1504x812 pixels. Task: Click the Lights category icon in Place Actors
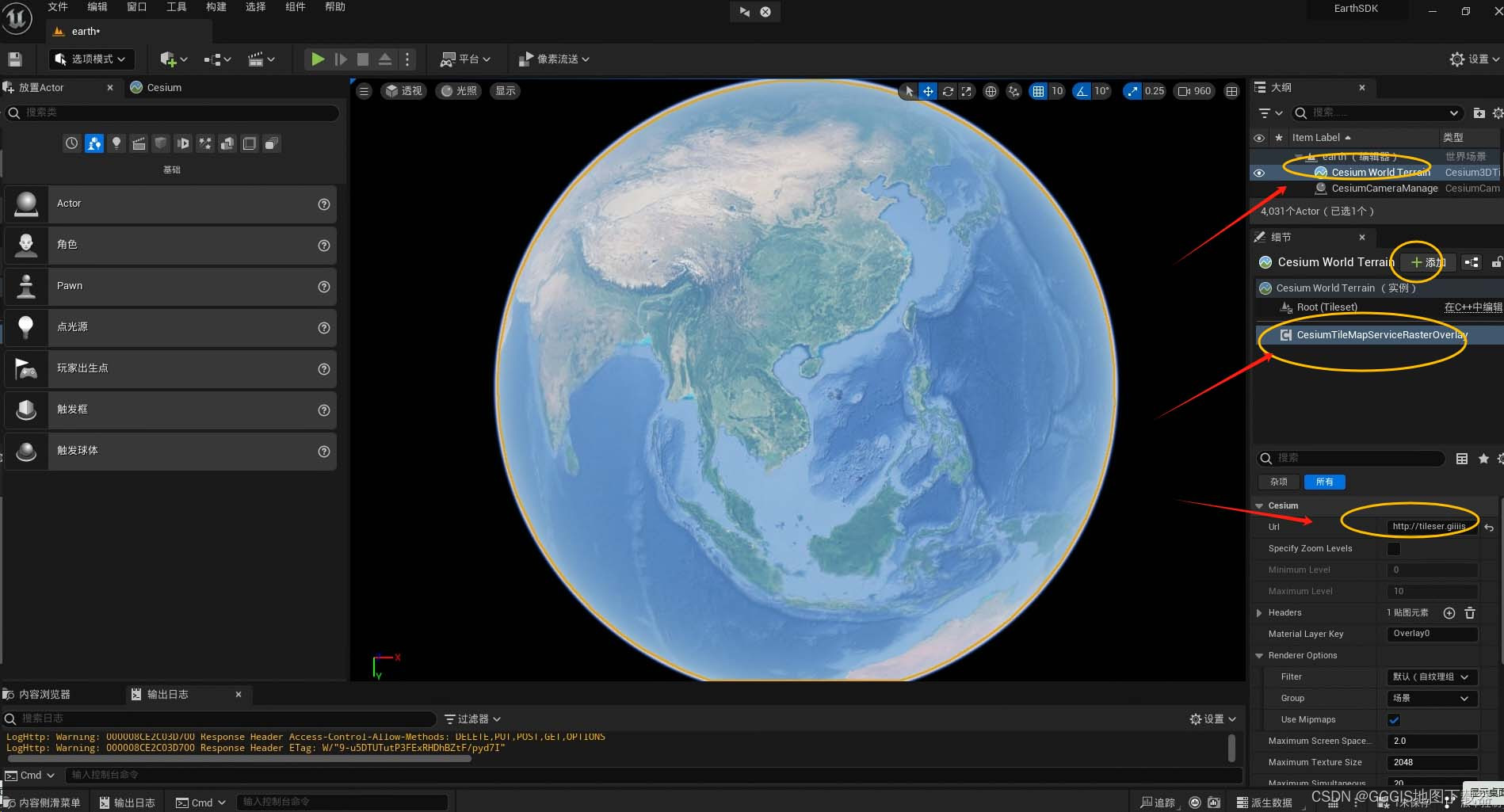tap(116, 143)
